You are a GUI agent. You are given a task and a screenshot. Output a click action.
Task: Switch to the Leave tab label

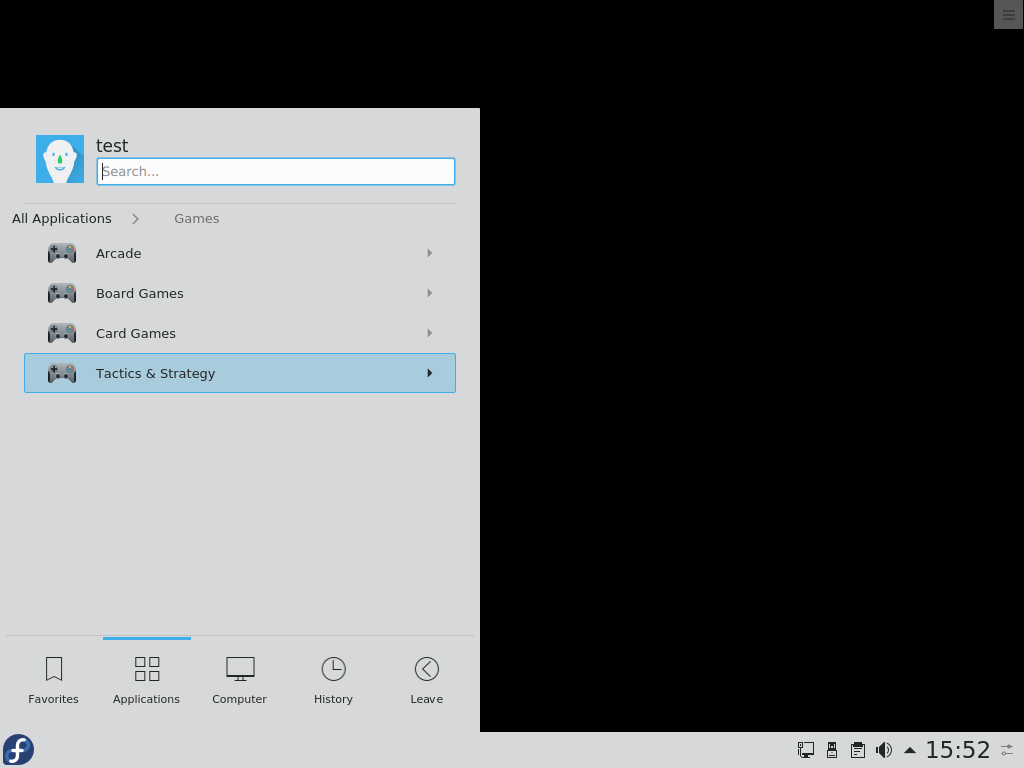(x=426, y=699)
